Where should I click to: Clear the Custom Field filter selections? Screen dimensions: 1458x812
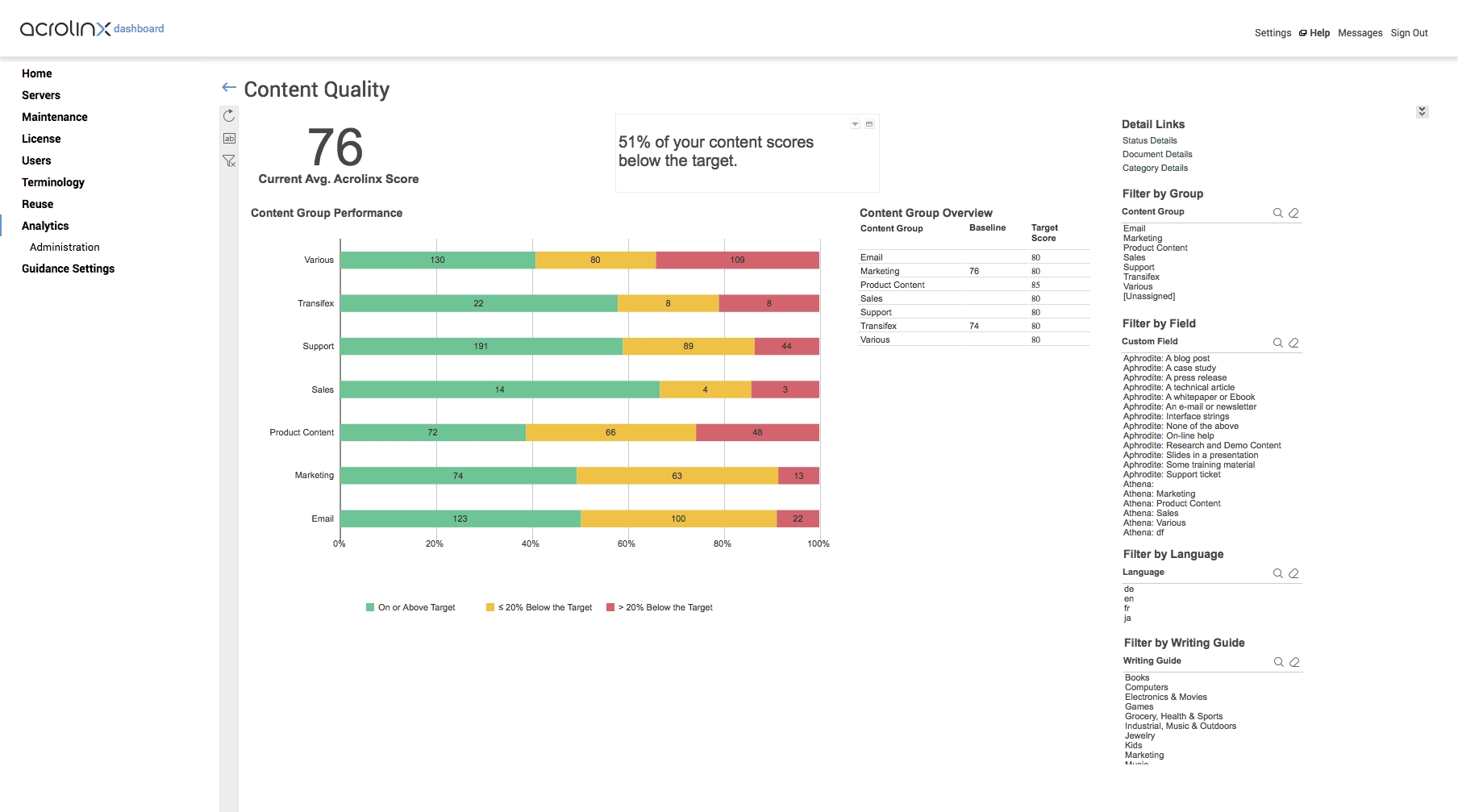pyautogui.click(x=1293, y=343)
